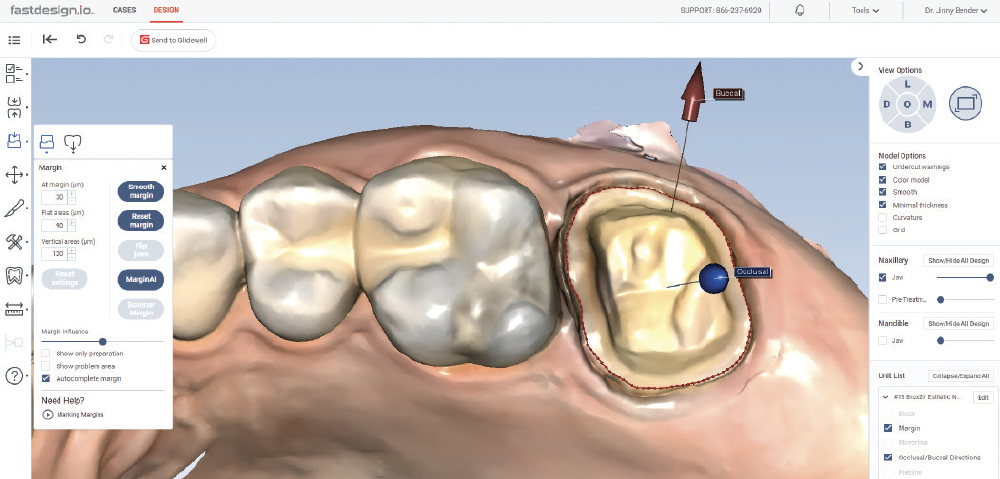Uncheck Autocomplete margin option

tap(46, 379)
